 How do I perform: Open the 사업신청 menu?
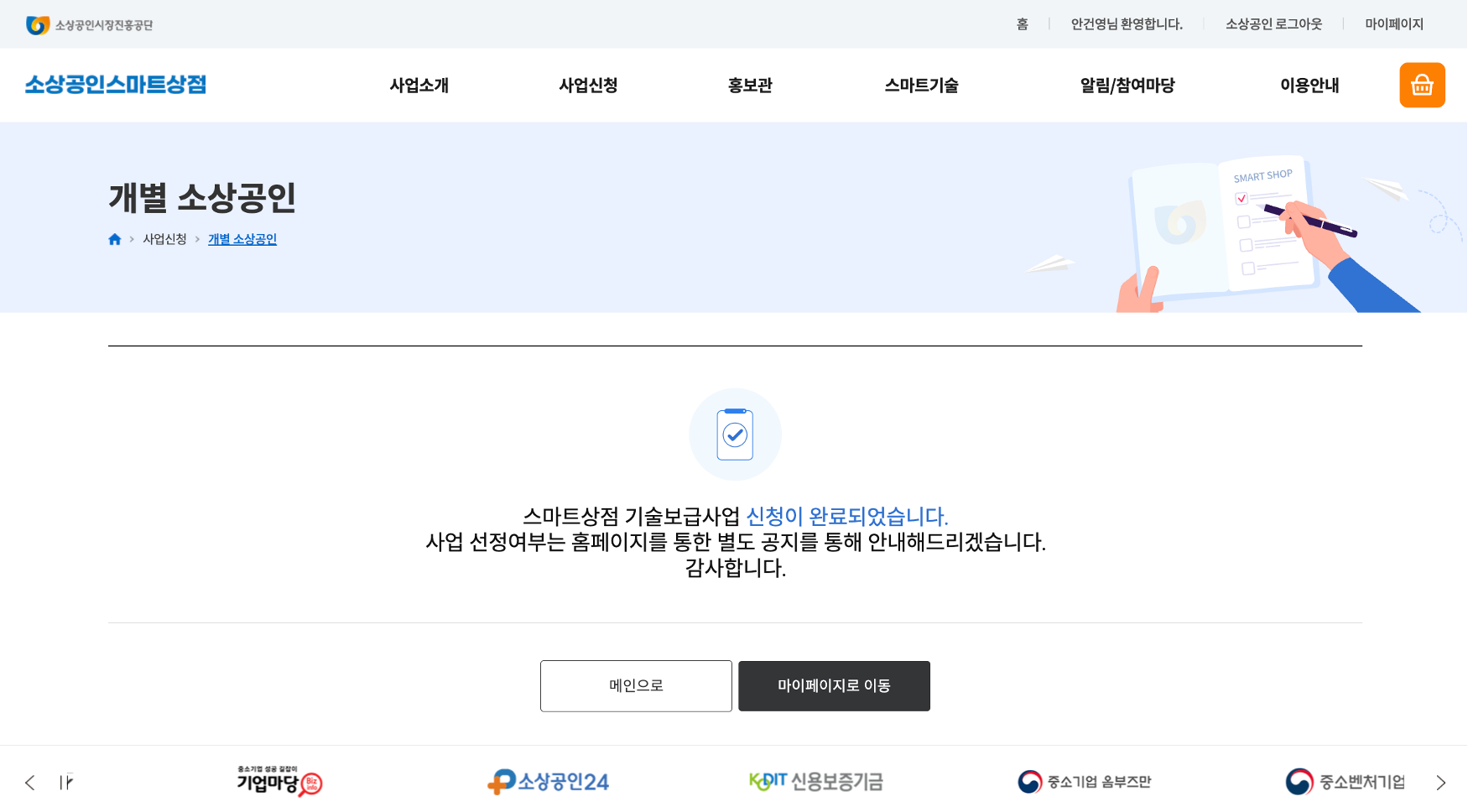[x=588, y=86]
